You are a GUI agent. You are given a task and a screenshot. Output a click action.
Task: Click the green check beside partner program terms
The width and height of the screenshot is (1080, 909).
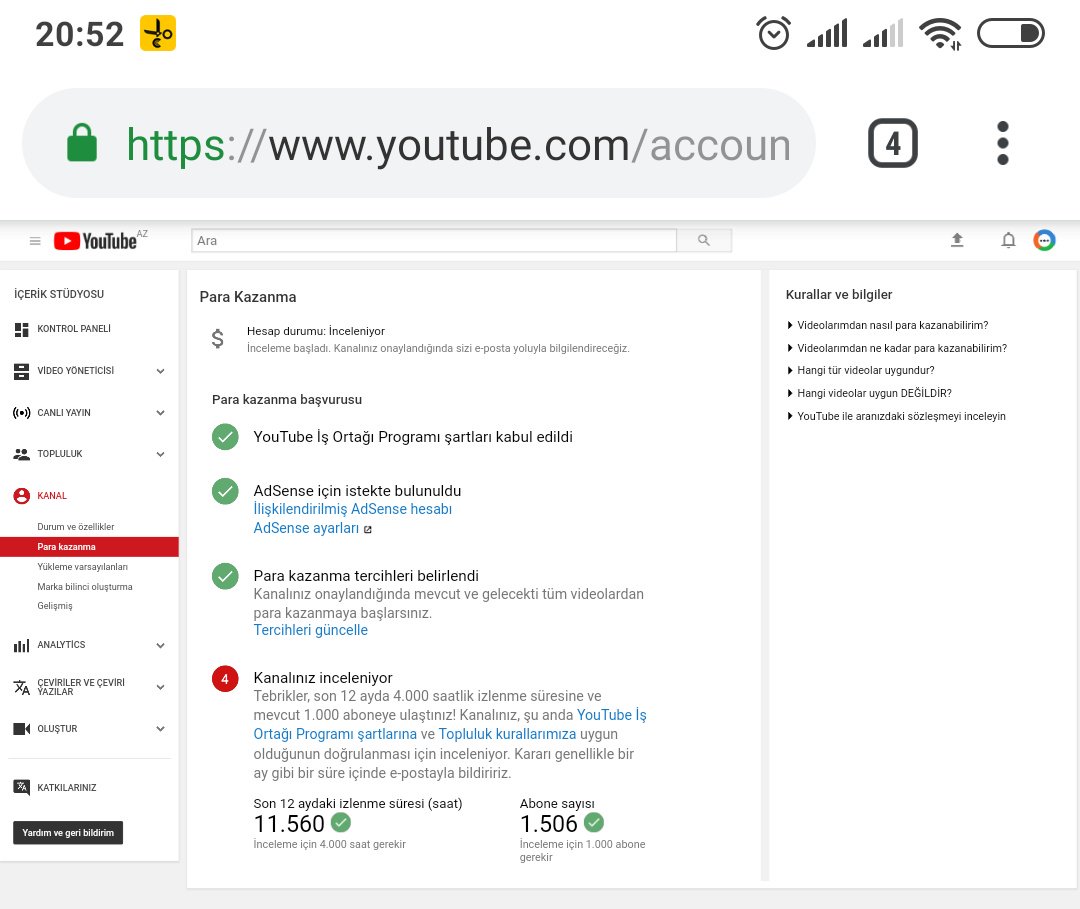[225, 437]
